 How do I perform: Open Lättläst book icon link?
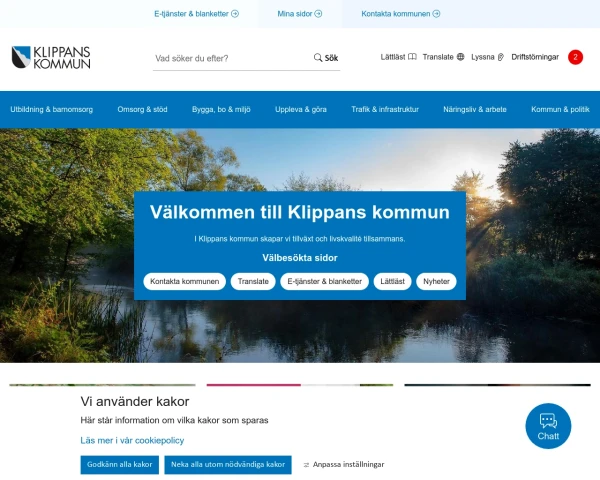point(412,57)
